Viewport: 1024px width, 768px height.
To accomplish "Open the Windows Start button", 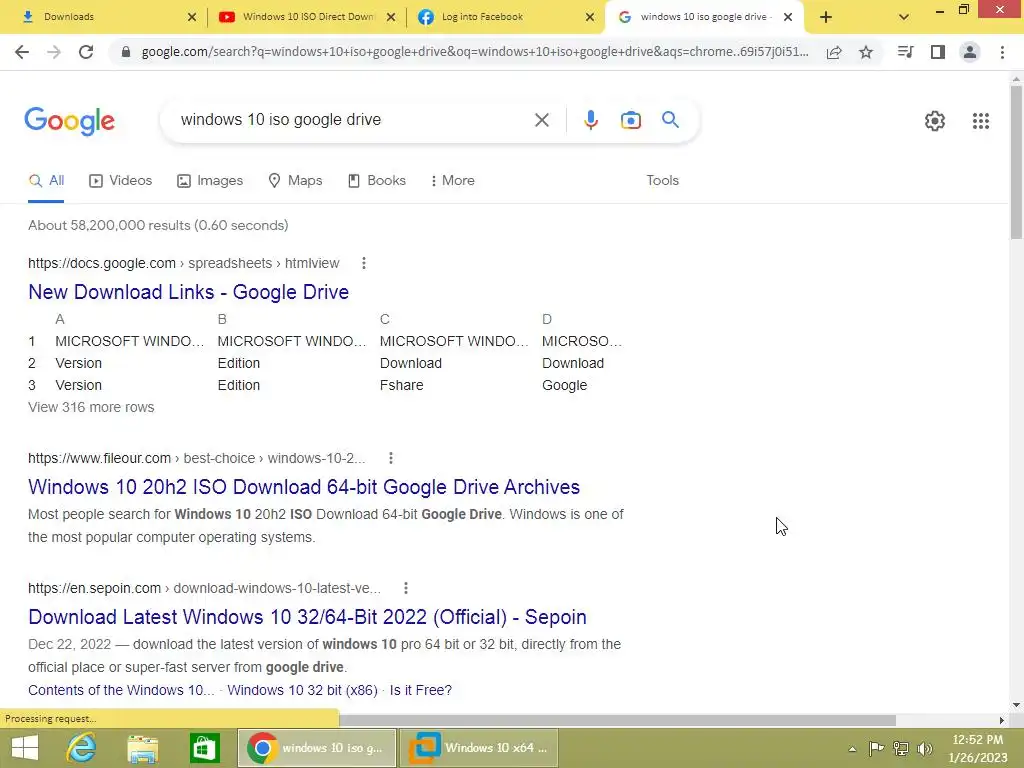I will click(25, 748).
